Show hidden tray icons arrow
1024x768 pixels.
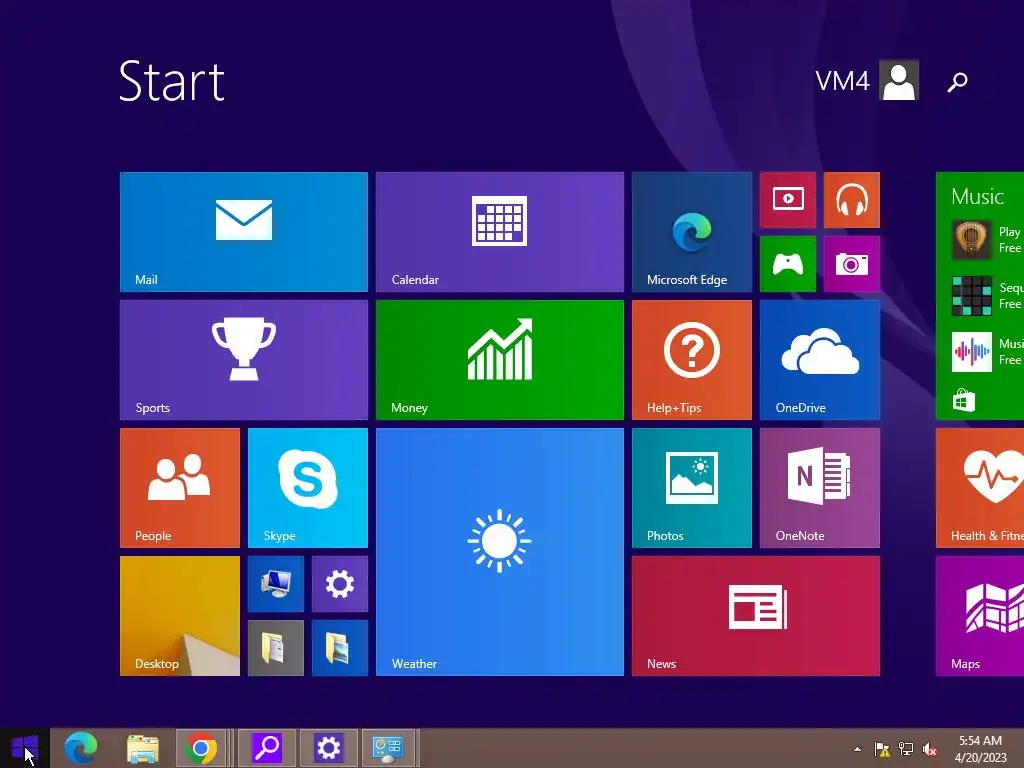(857, 749)
